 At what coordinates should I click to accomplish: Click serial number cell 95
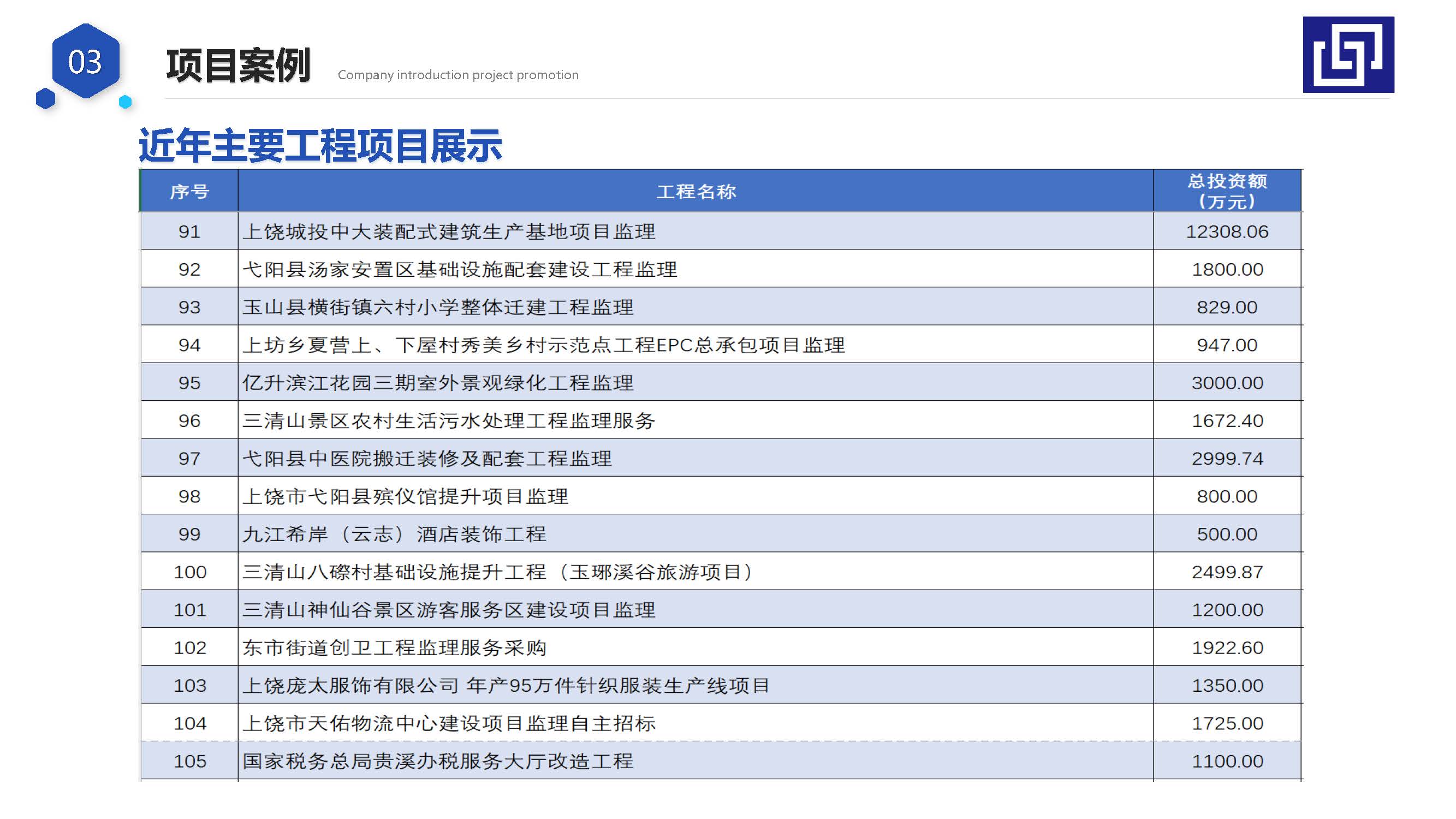coord(189,383)
